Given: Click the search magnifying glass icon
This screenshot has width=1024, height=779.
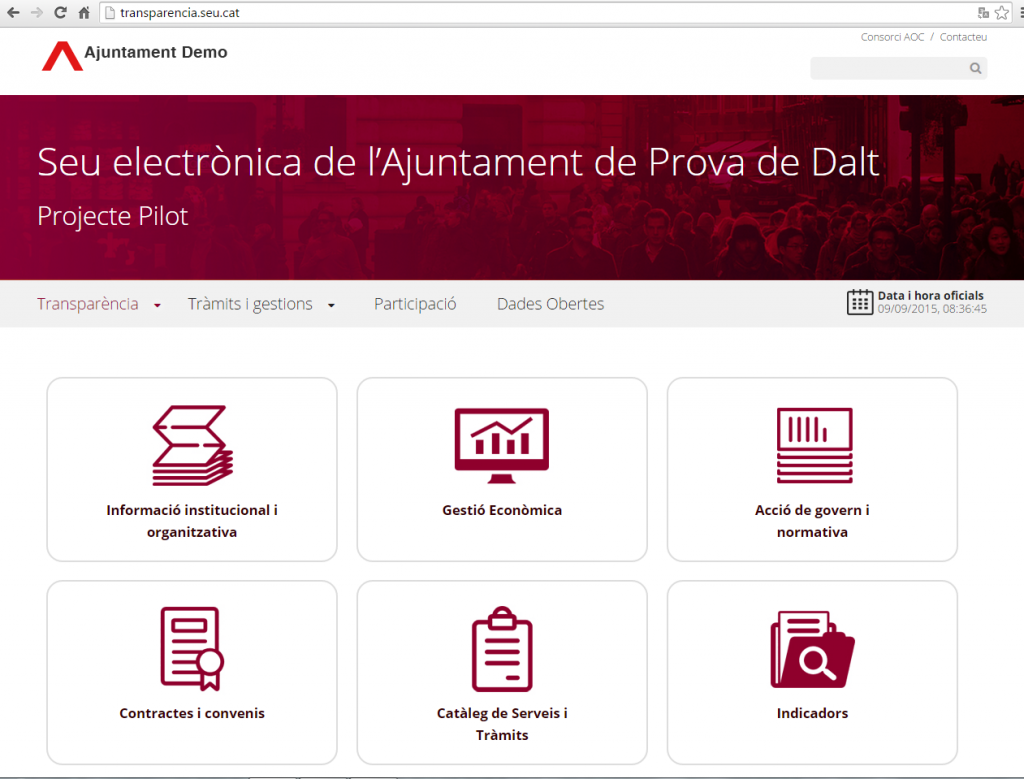Looking at the screenshot, I should pos(975,68).
